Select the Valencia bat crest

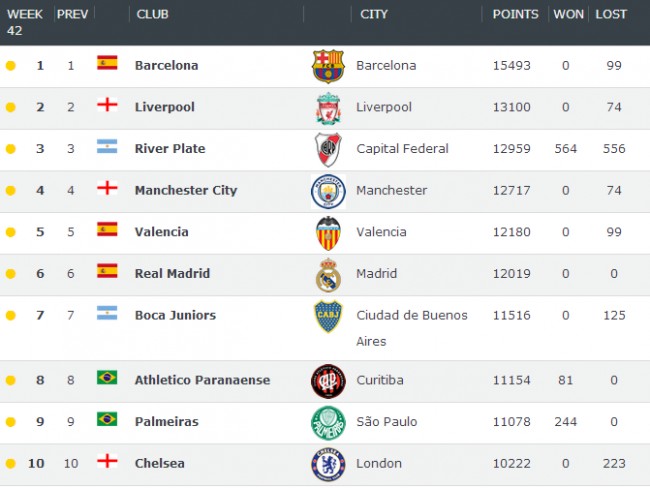[328, 233]
